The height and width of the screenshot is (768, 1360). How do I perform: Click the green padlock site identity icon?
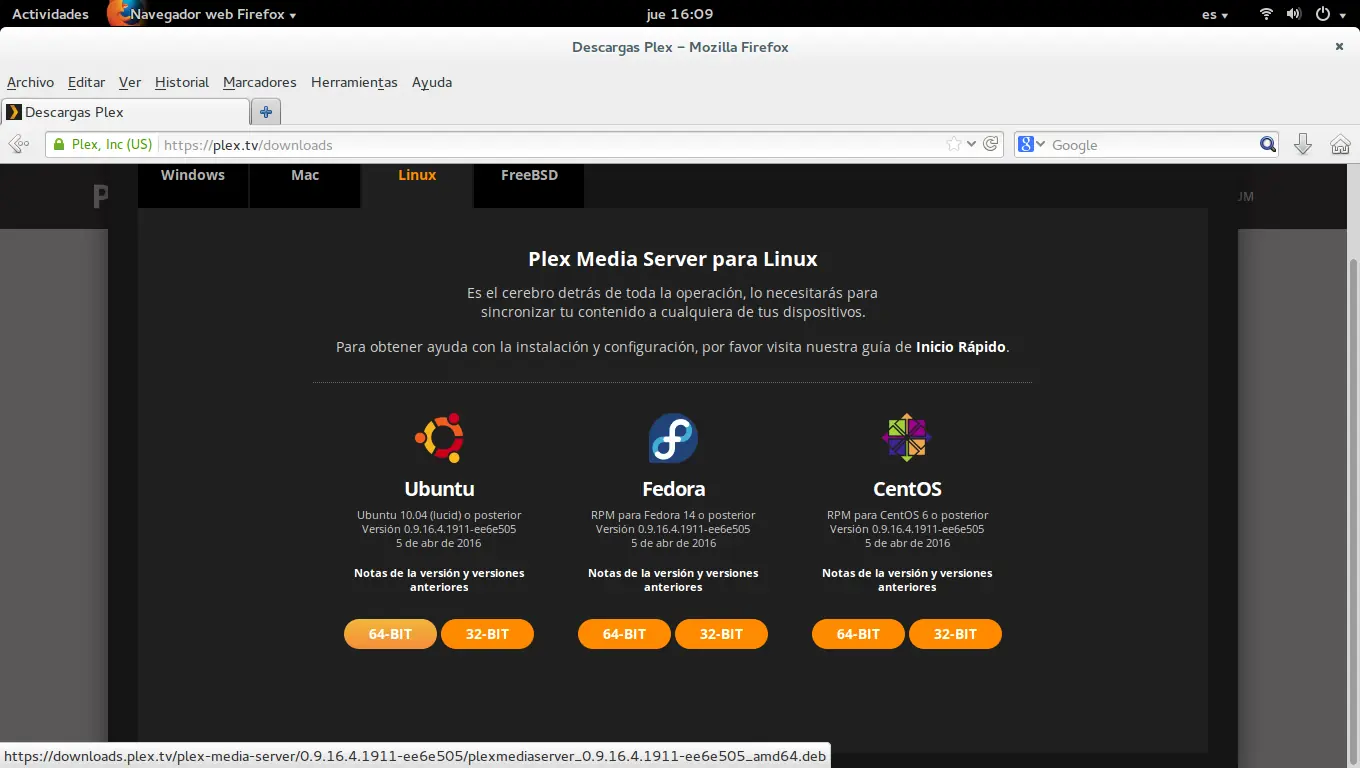click(x=59, y=144)
